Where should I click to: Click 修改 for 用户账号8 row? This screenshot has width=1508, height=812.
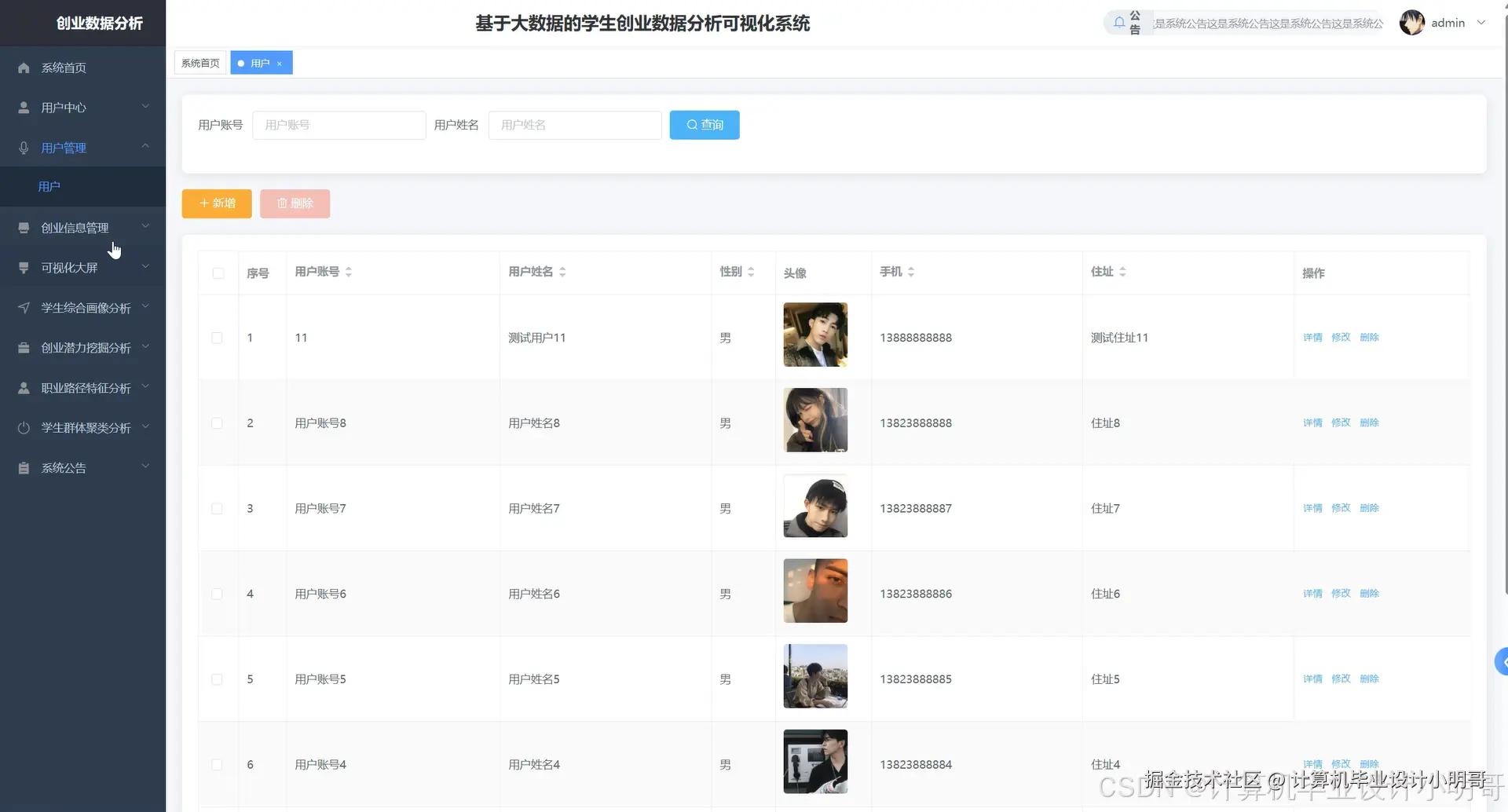pos(1341,423)
